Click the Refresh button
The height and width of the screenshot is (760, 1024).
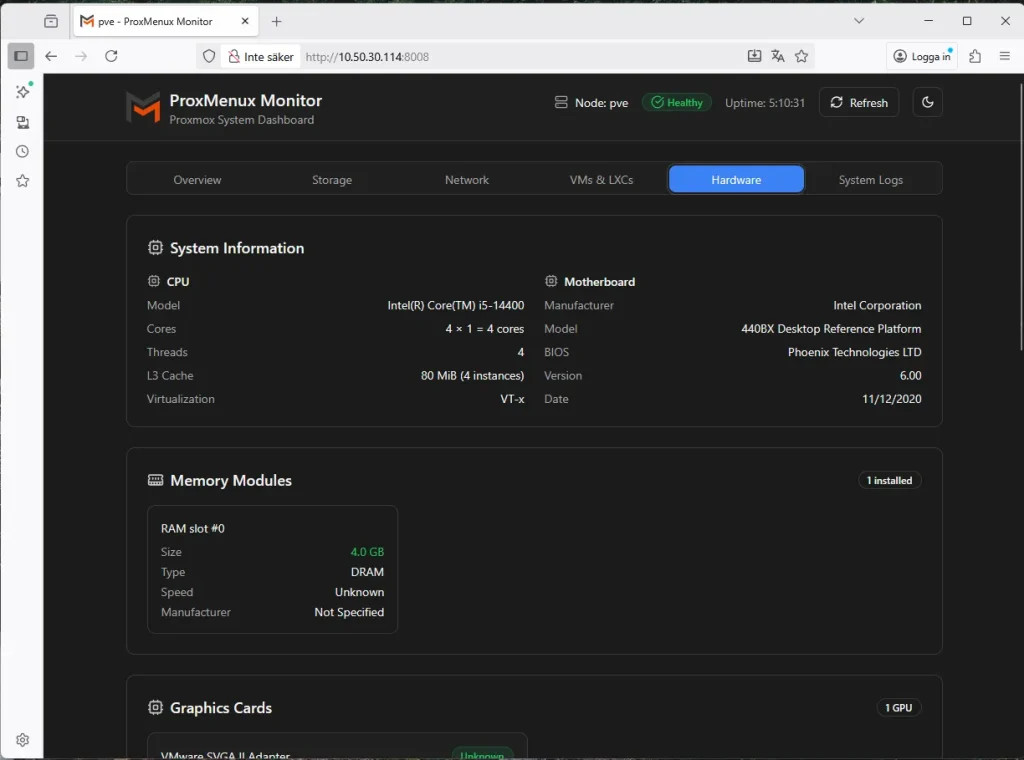pyautogui.click(x=859, y=102)
